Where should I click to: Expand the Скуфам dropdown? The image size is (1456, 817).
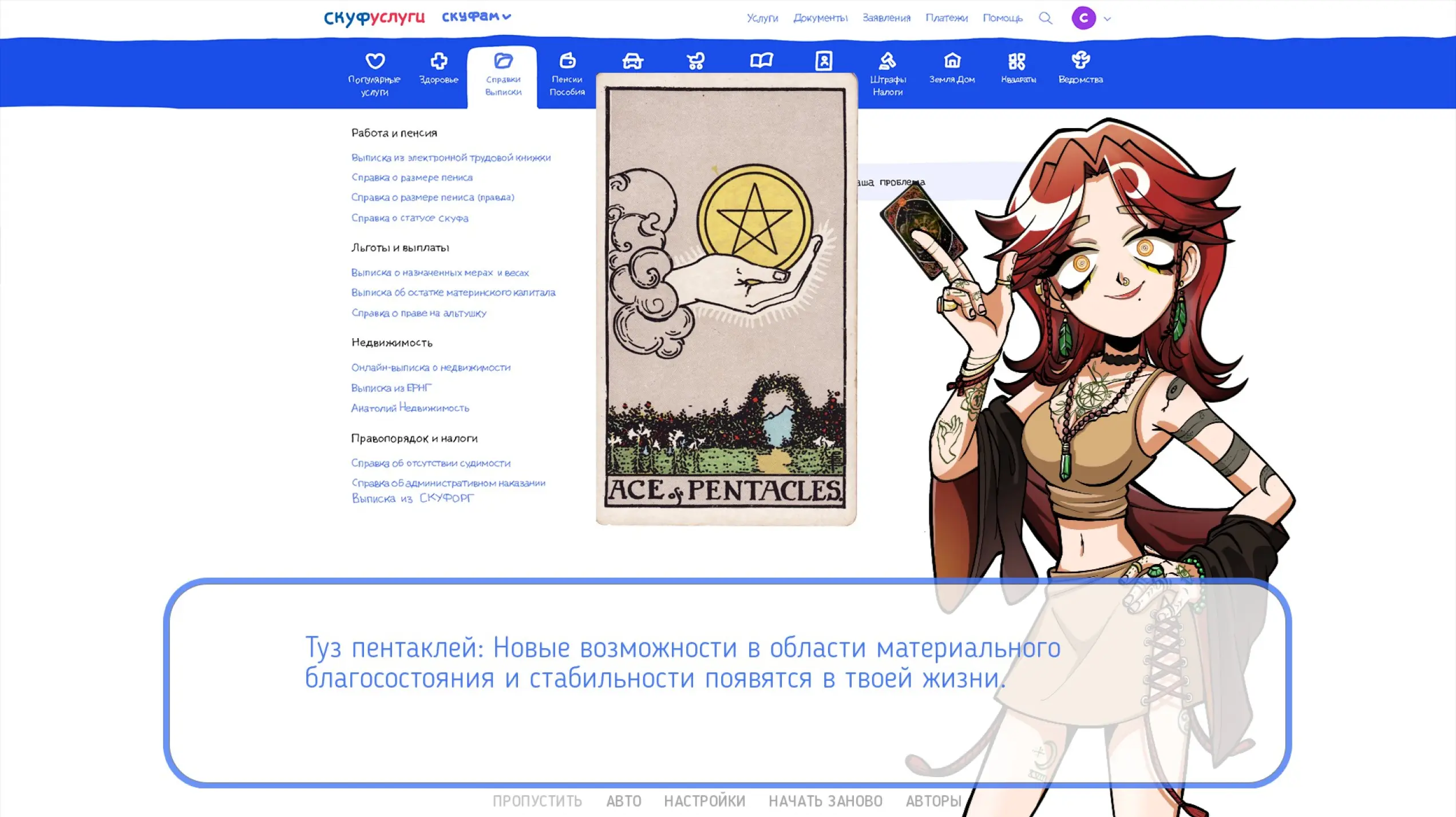click(x=476, y=17)
